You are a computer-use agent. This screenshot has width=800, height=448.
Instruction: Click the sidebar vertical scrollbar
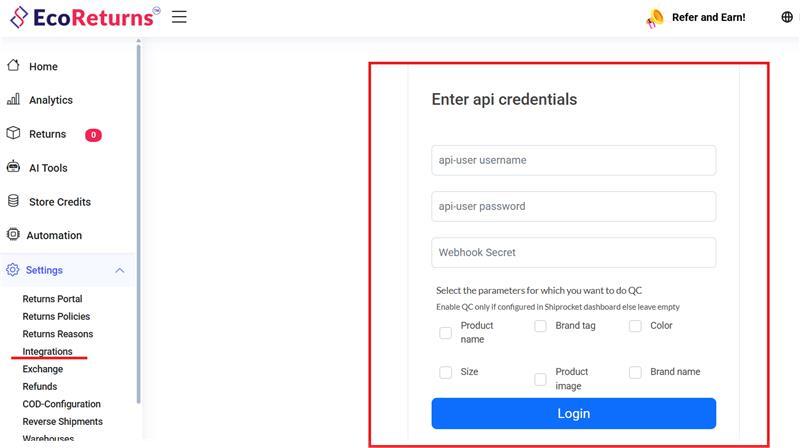tap(139, 200)
